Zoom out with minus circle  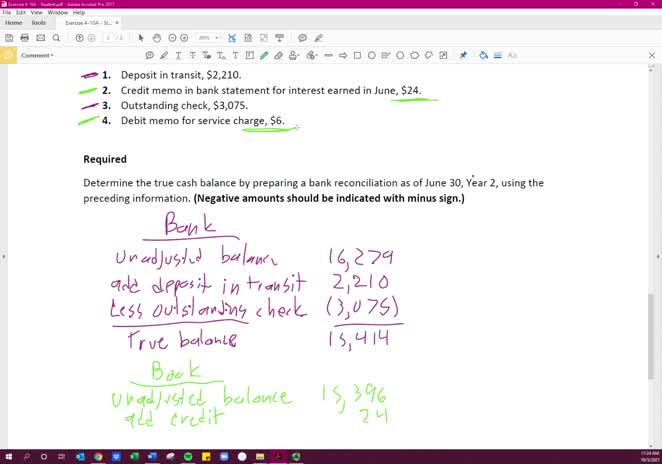(172, 38)
